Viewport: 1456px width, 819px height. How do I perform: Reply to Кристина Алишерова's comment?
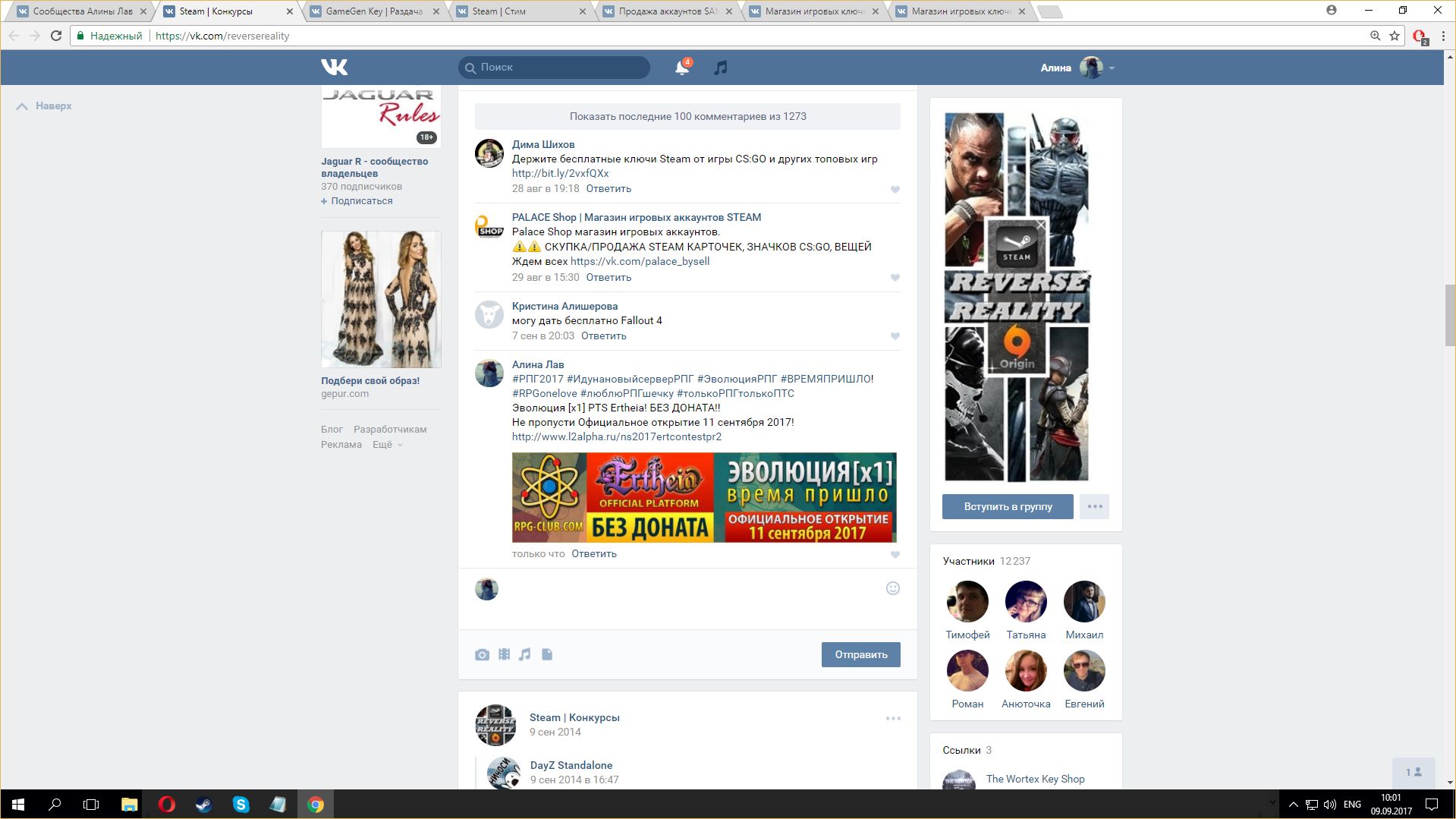coord(604,336)
